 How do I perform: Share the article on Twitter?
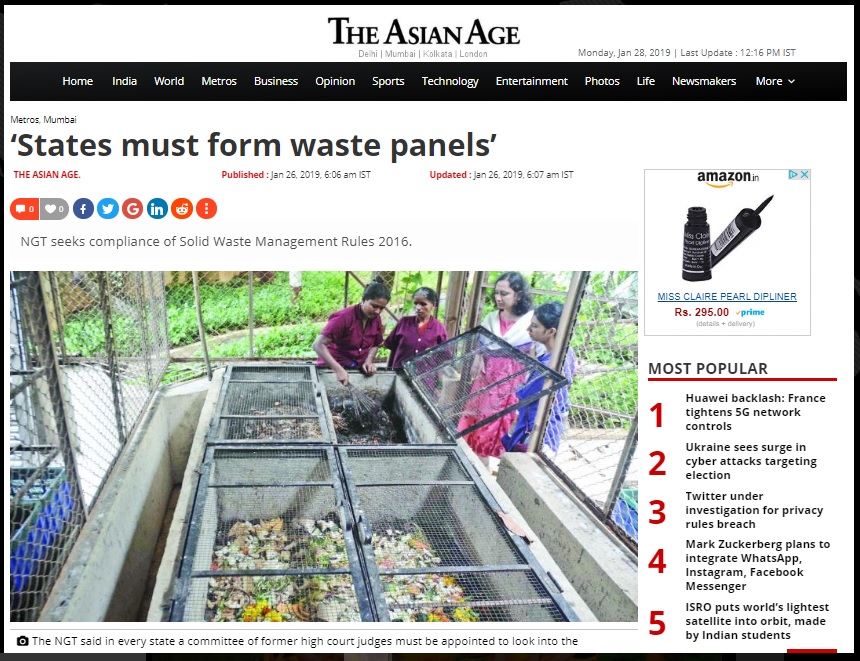(x=108, y=209)
